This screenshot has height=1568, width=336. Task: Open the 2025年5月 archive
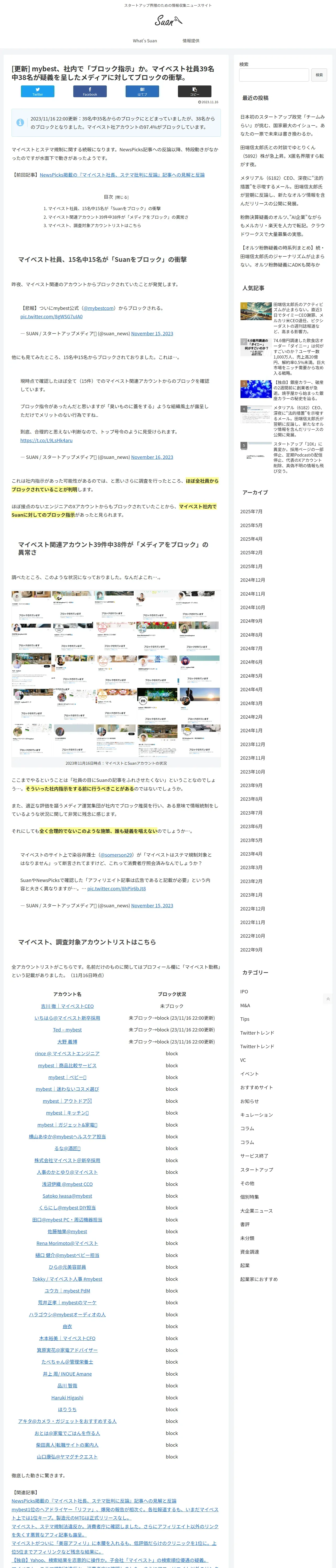(251, 525)
